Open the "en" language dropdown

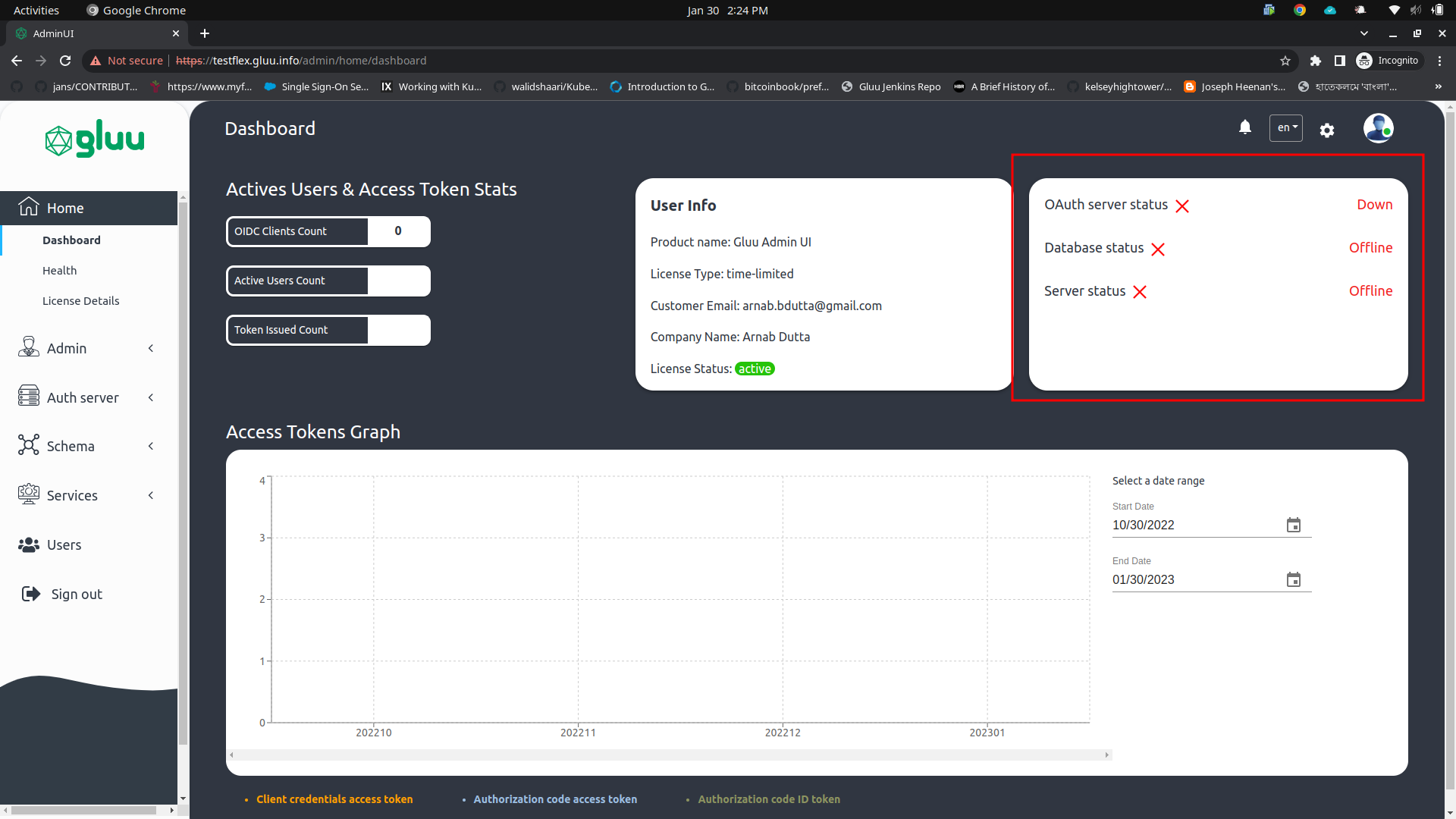click(x=1285, y=128)
